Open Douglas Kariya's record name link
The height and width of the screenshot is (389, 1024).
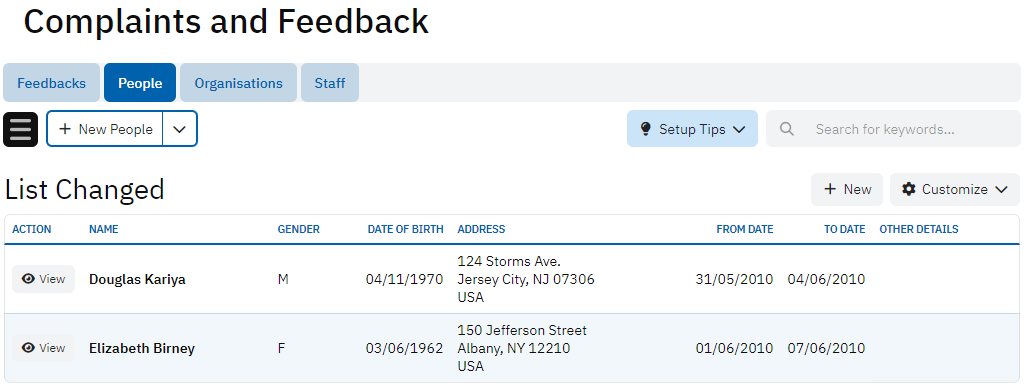point(137,279)
